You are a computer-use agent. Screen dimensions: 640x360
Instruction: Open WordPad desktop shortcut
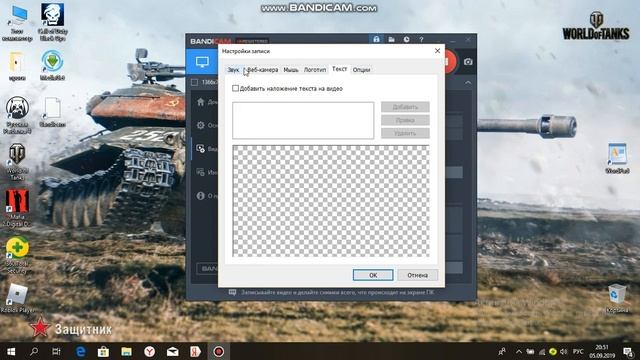[x=617, y=158]
